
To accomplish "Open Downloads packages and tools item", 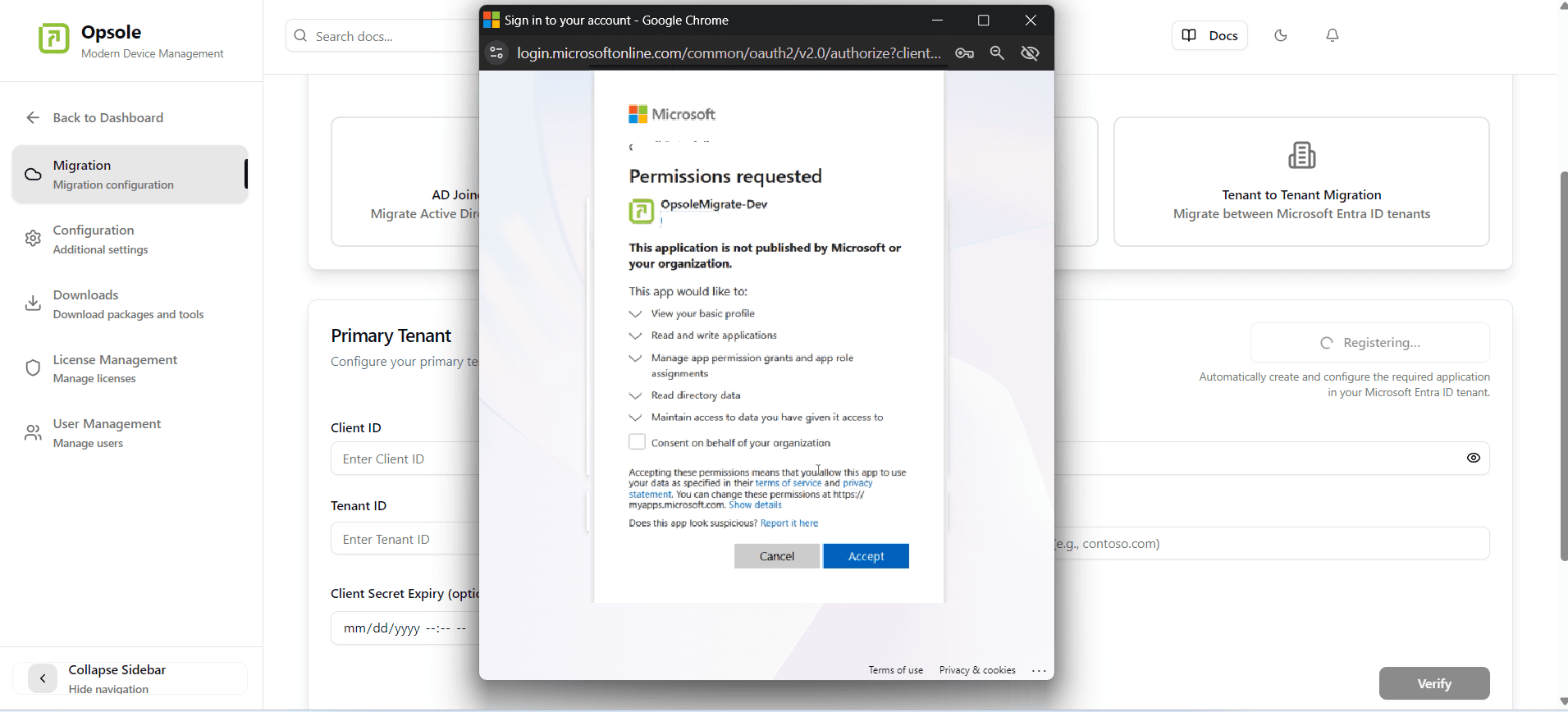I will coord(130,304).
